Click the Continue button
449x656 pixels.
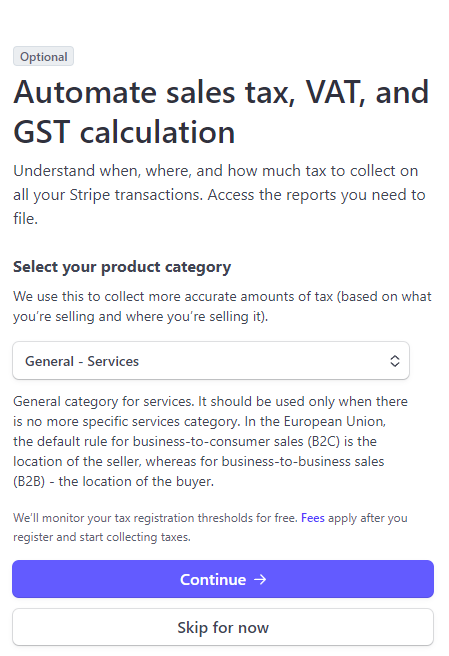click(223, 579)
